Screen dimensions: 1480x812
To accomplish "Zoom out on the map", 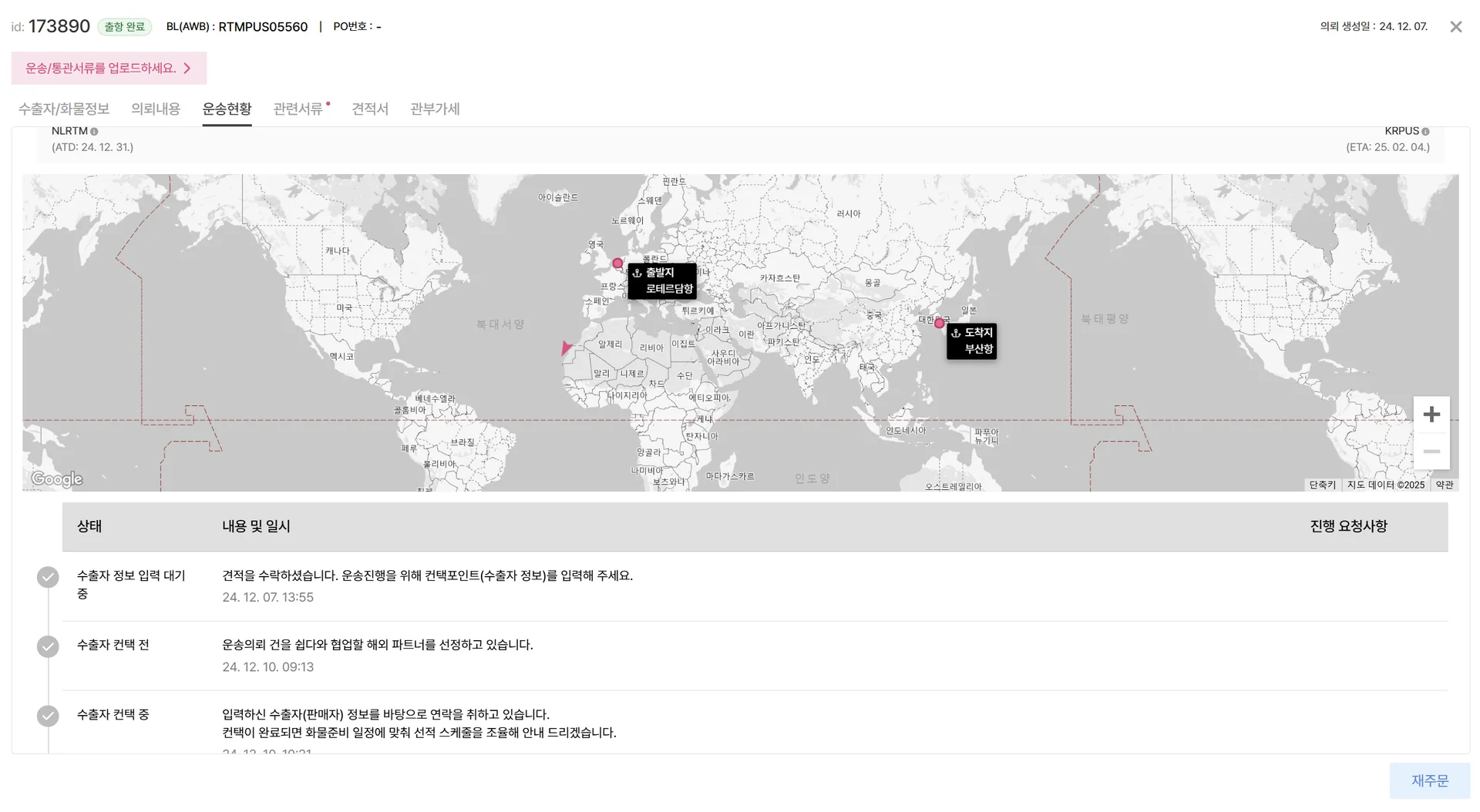I will point(1431,451).
